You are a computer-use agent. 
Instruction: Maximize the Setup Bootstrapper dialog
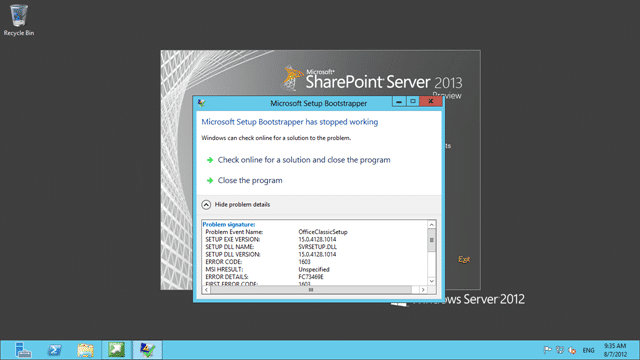click(413, 101)
